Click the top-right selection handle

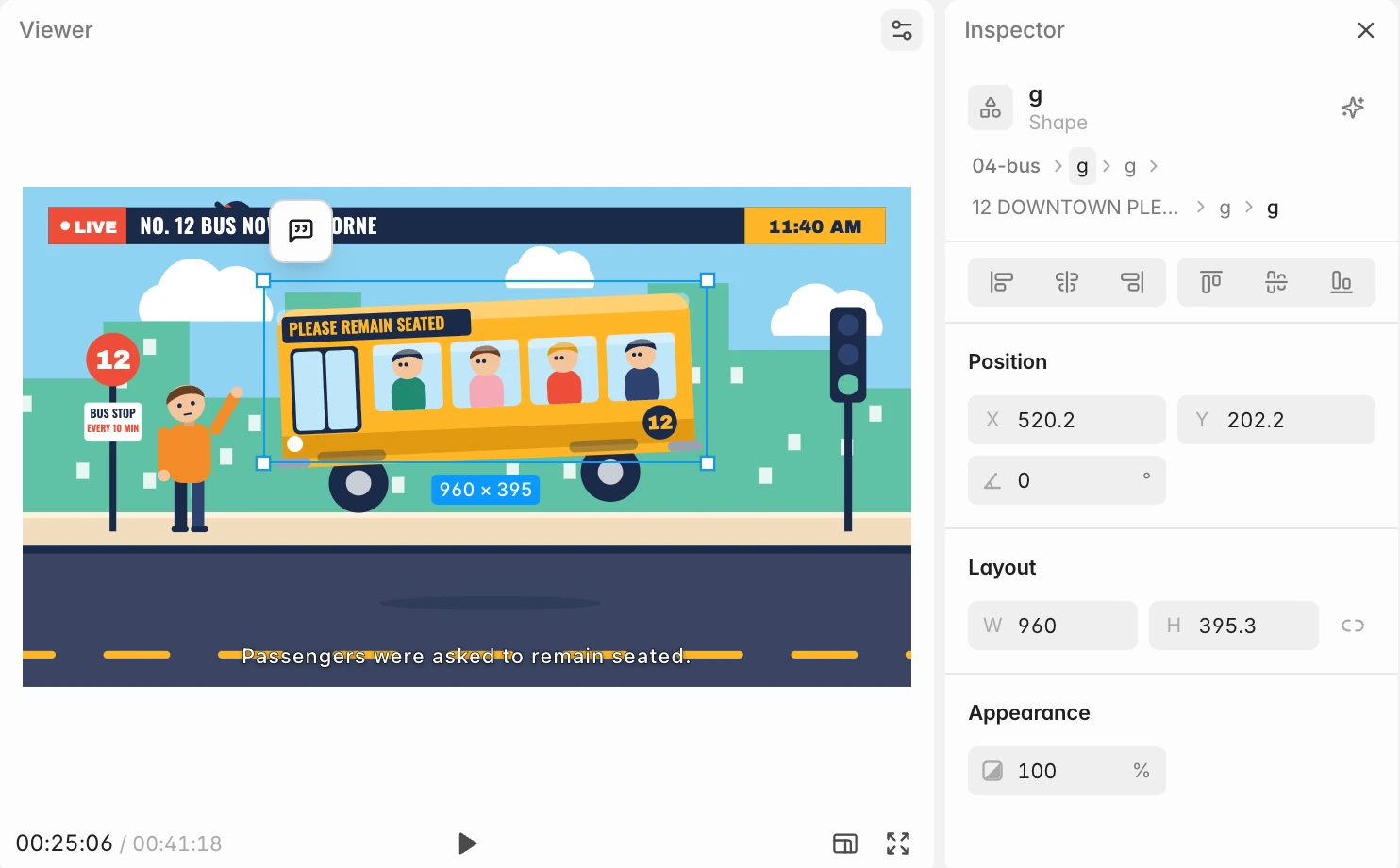coord(708,280)
